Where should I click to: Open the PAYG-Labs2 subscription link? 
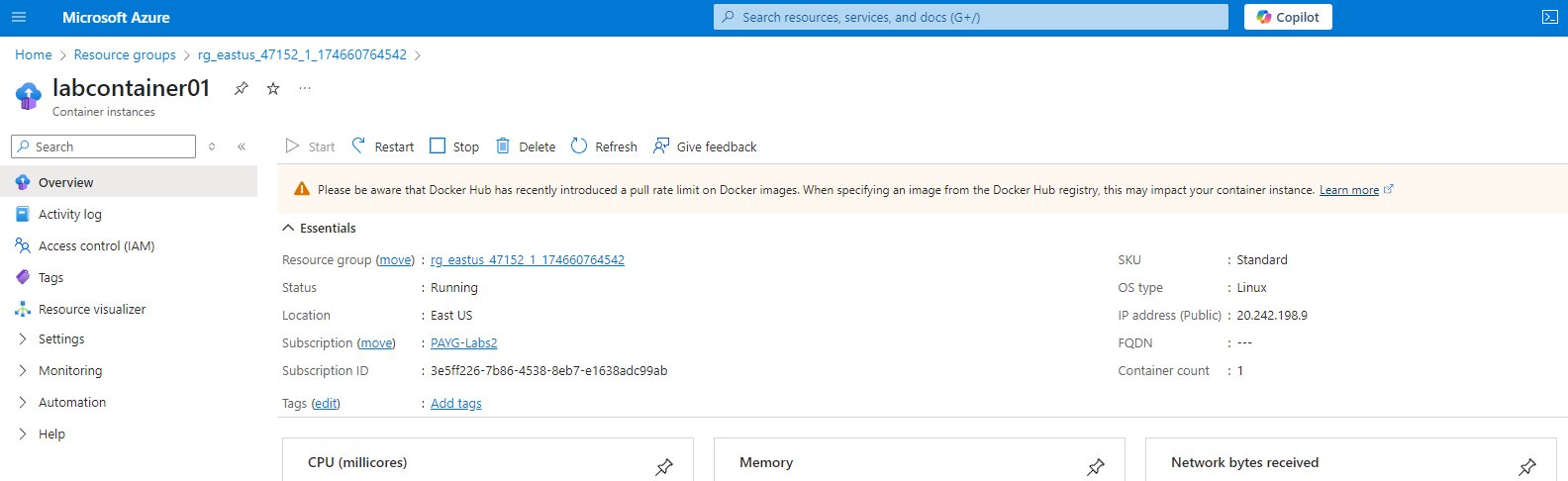(464, 342)
